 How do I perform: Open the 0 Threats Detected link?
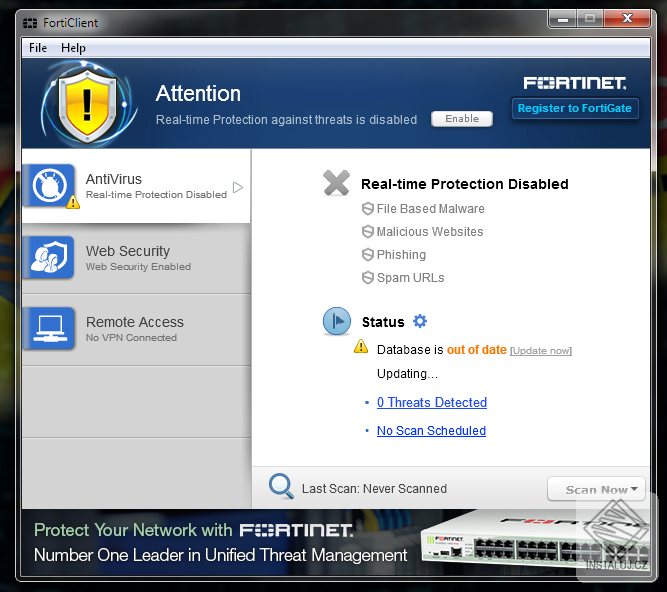point(432,402)
